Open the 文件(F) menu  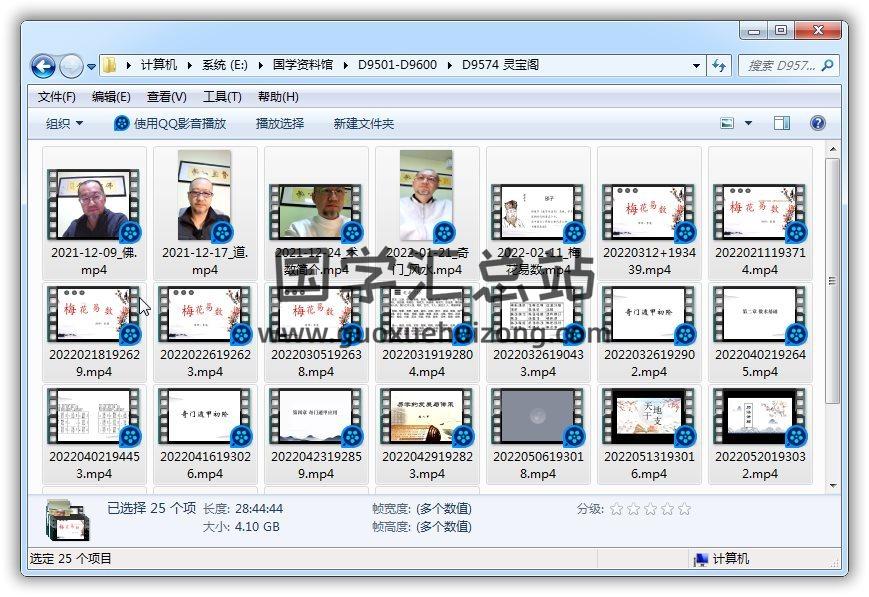(x=57, y=97)
